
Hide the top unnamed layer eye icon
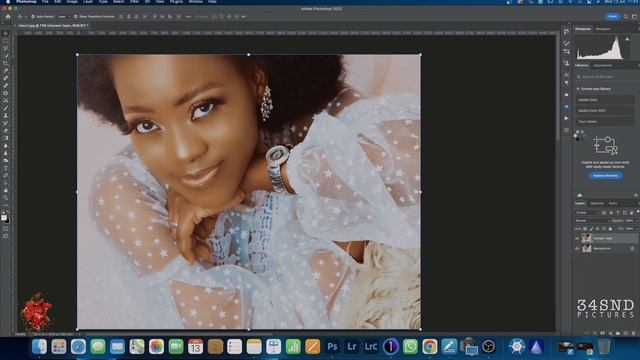point(577,238)
